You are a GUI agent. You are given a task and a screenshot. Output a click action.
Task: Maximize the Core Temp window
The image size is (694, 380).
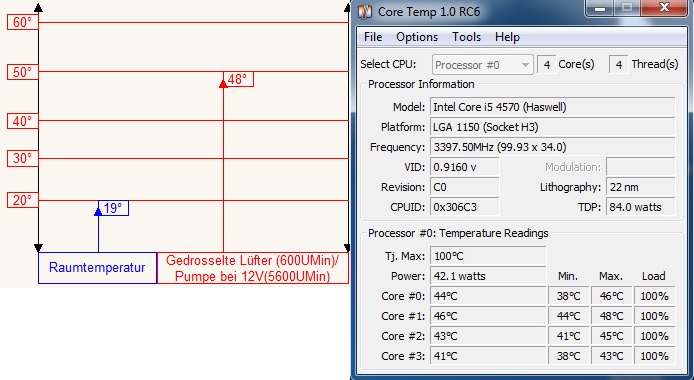point(626,8)
